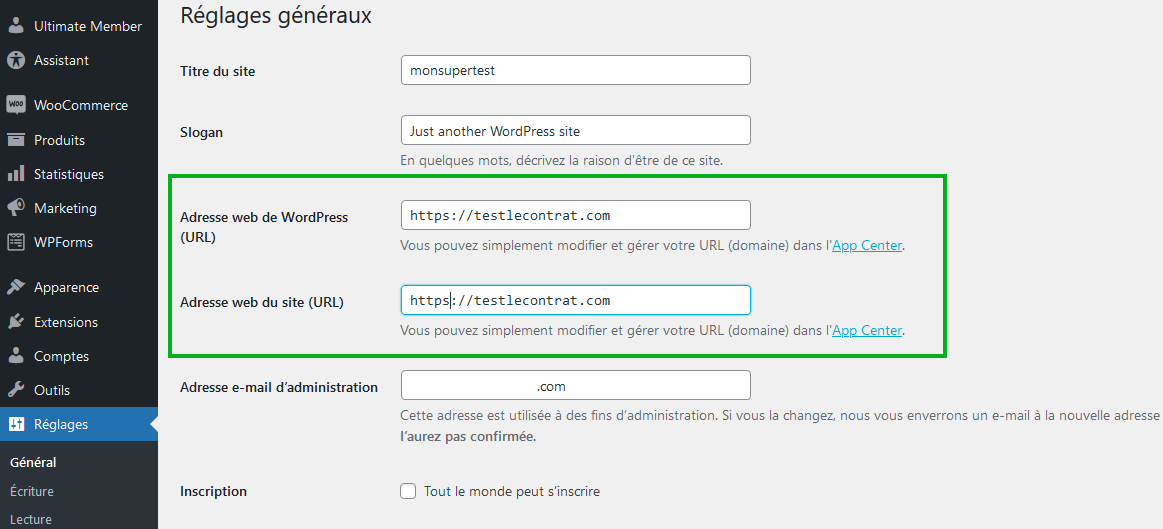Click the Outils wrench icon
The image size is (1163, 529).
16,390
